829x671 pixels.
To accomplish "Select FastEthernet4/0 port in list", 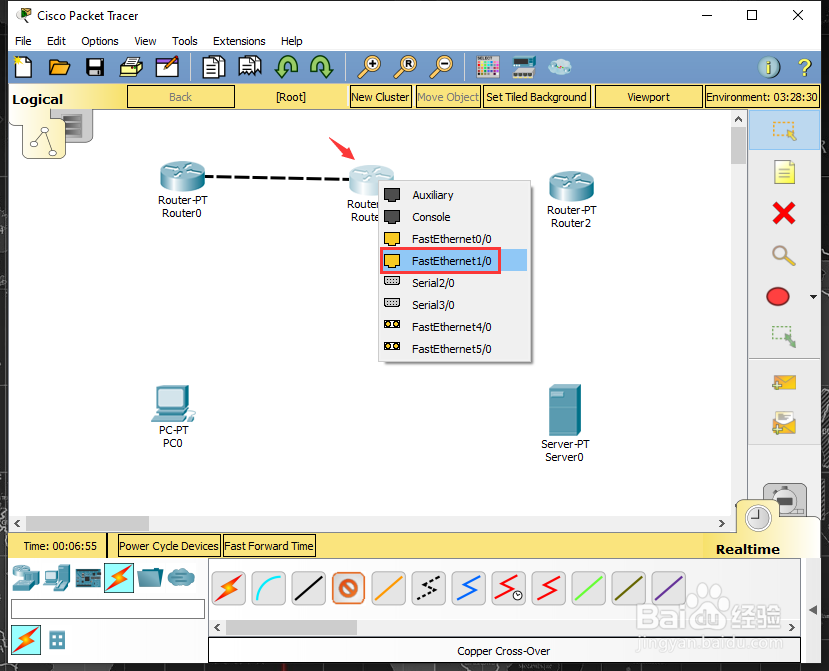I will [x=454, y=327].
